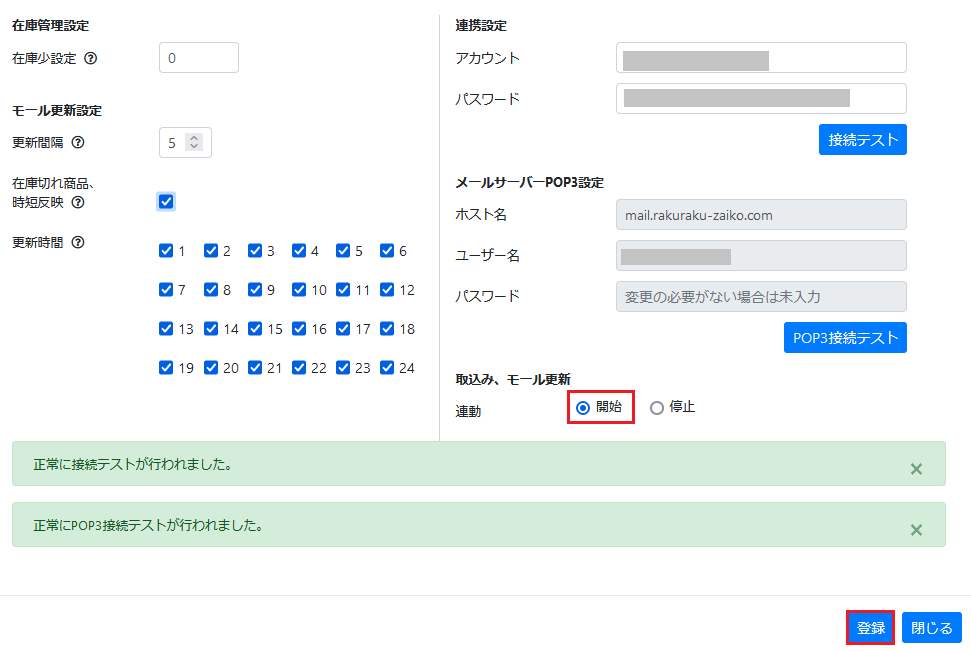Uncheck update hour 16 checkbox
The image size is (971, 651).
(x=298, y=328)
